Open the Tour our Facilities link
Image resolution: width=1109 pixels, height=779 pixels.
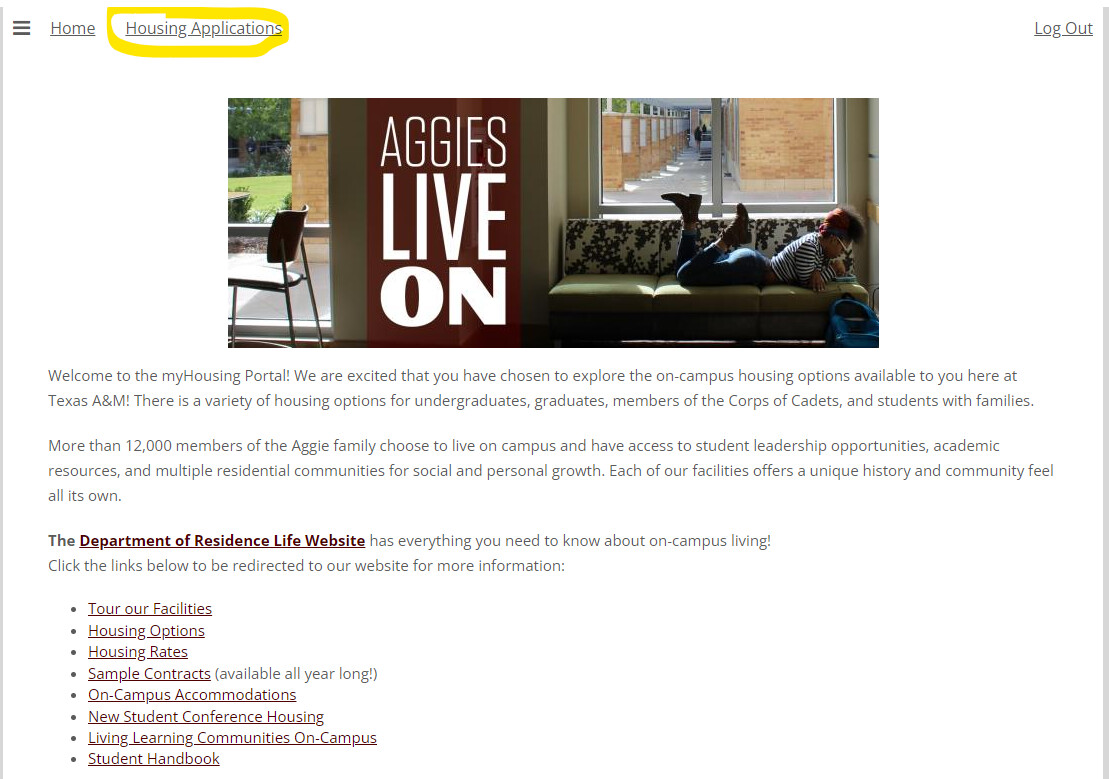[150, 608]
